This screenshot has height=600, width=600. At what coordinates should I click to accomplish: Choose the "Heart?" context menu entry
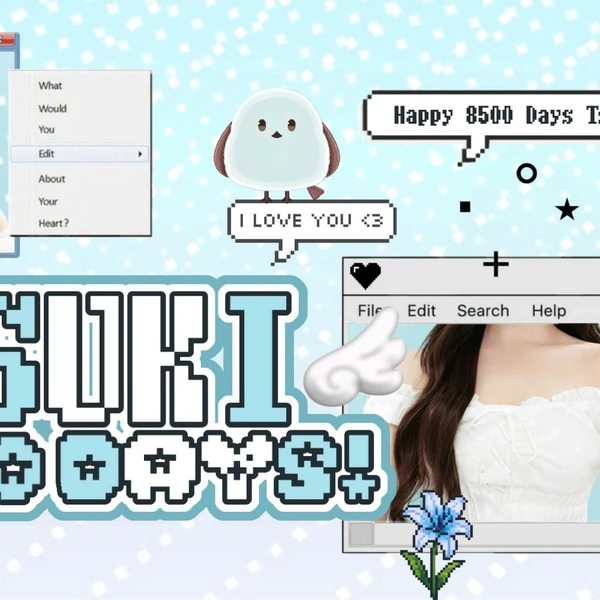54,223
